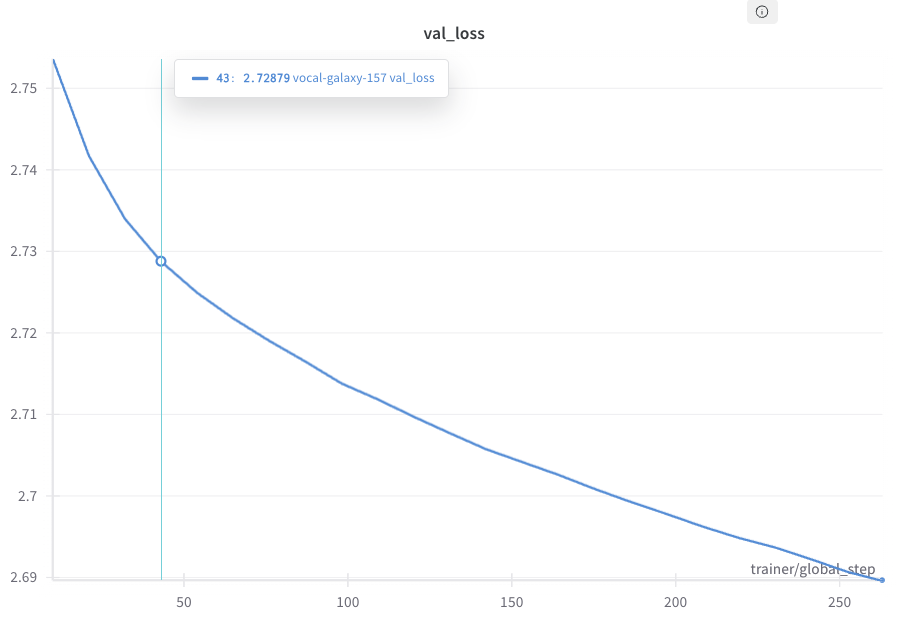Click the 100 x-axis tick label
The image size is (910, 631).
point(347,603)
